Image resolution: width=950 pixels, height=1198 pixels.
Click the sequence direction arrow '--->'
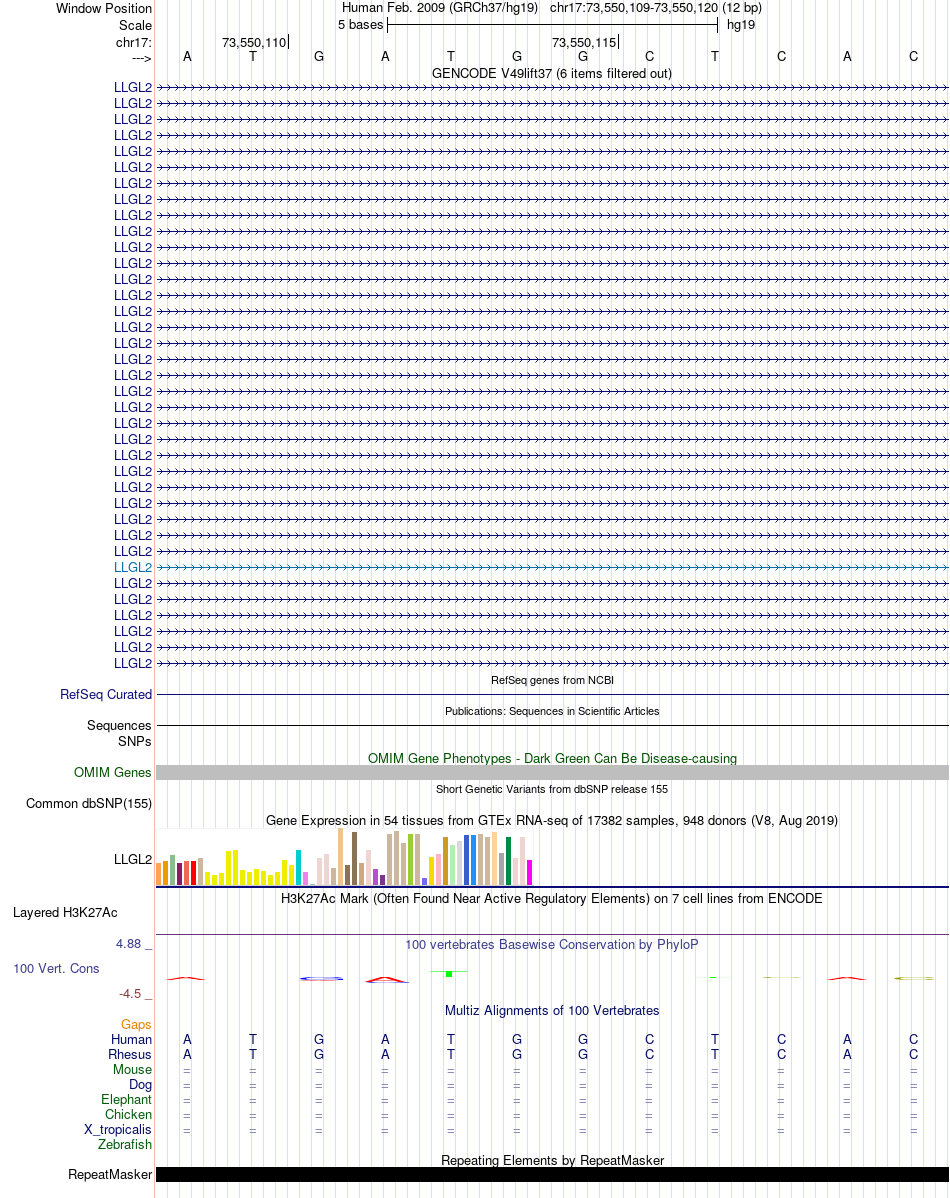pos(141,59)
